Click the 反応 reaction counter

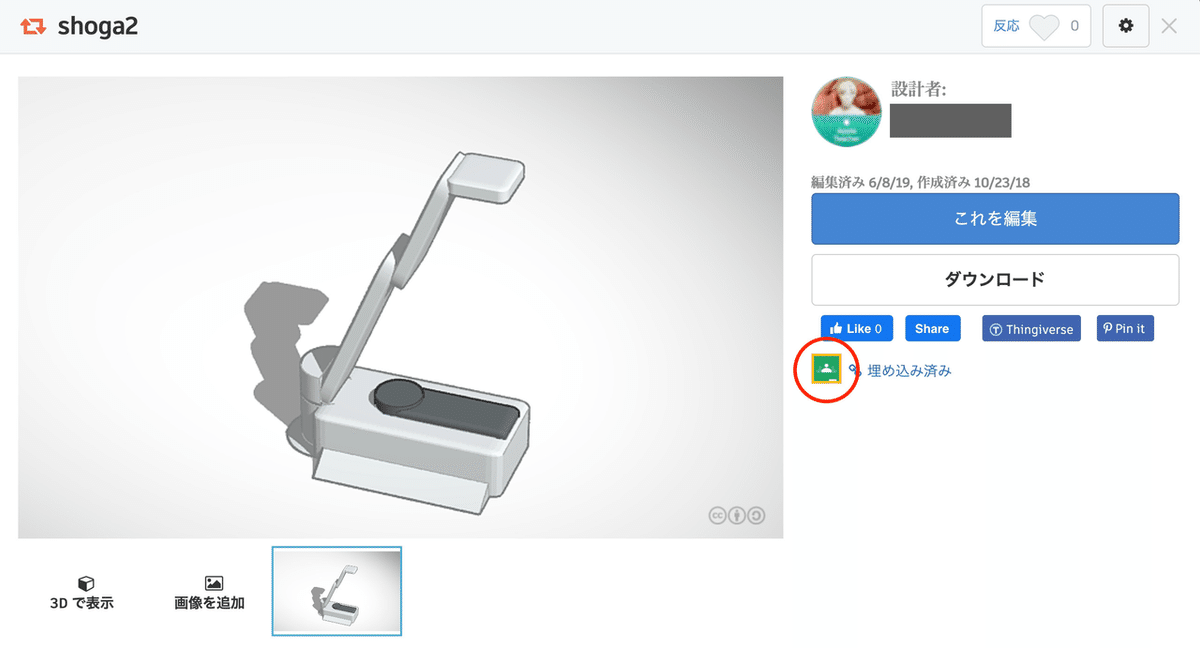(x=1037, y=26)
